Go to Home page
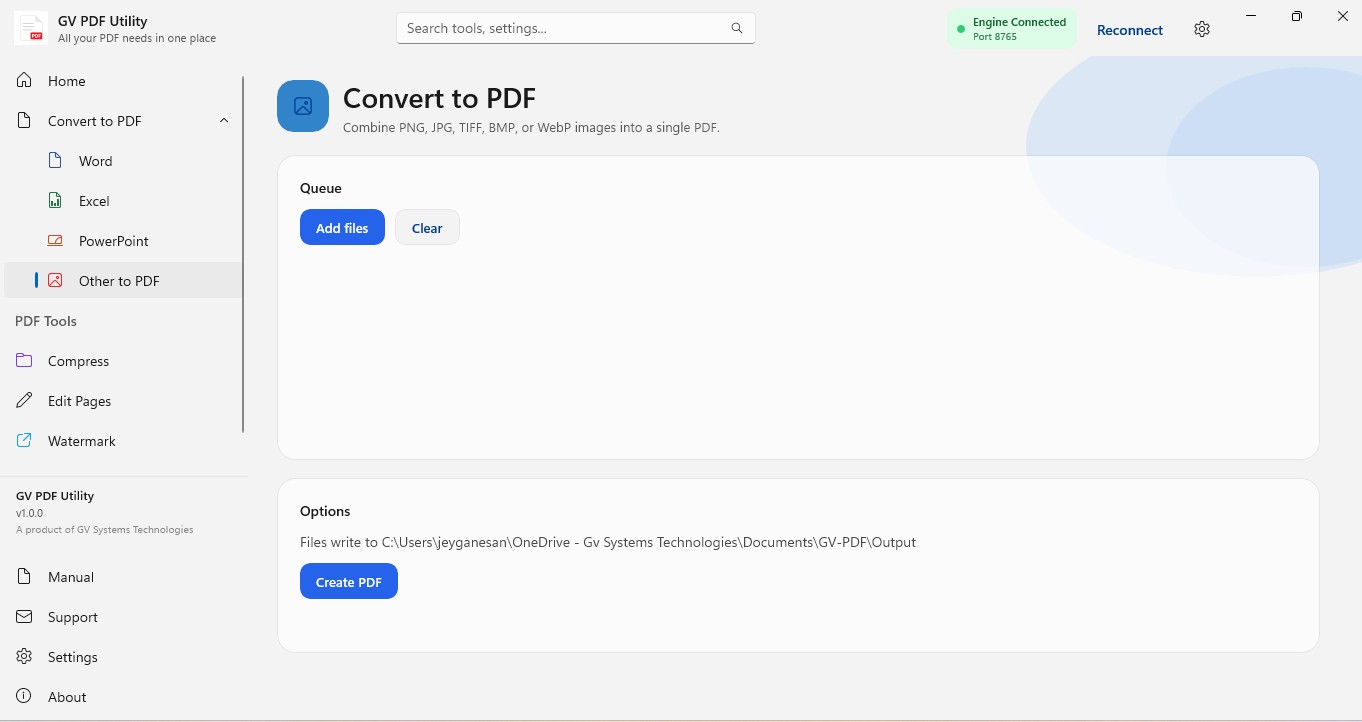The width and height of the screenshot is (1362, 722). [124, 80]
